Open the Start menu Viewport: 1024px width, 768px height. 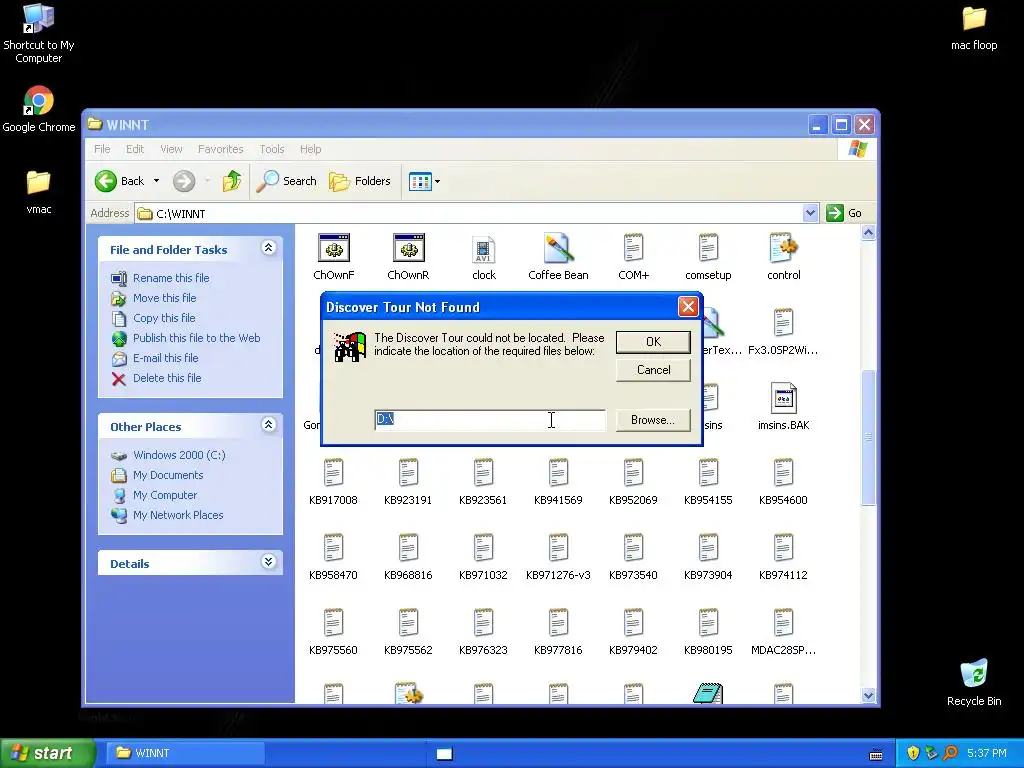(x=47, y=753)
